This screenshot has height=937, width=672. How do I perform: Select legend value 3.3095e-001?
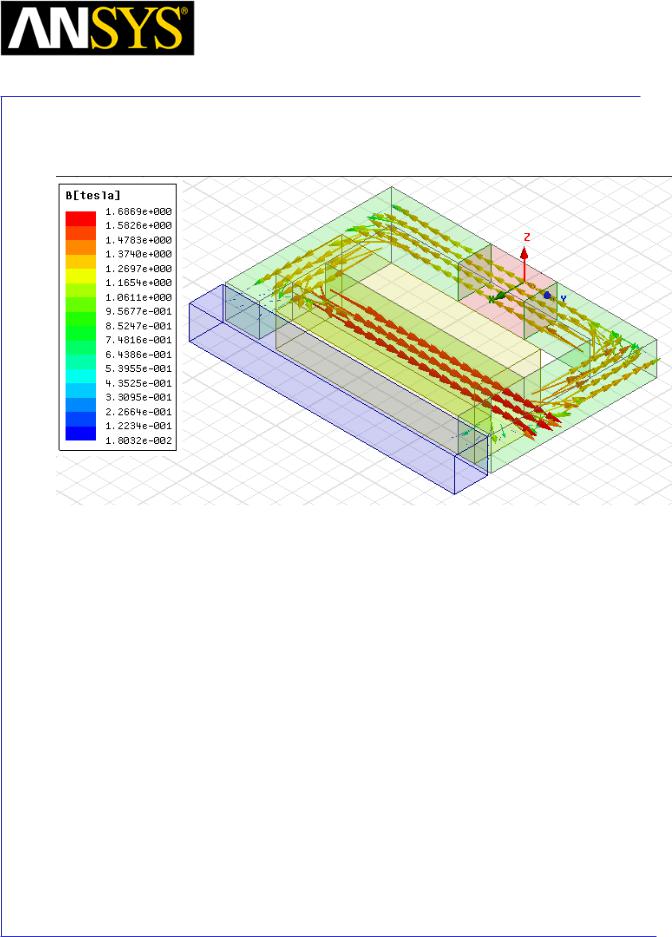pyautogui.click(x=139, y=397)
